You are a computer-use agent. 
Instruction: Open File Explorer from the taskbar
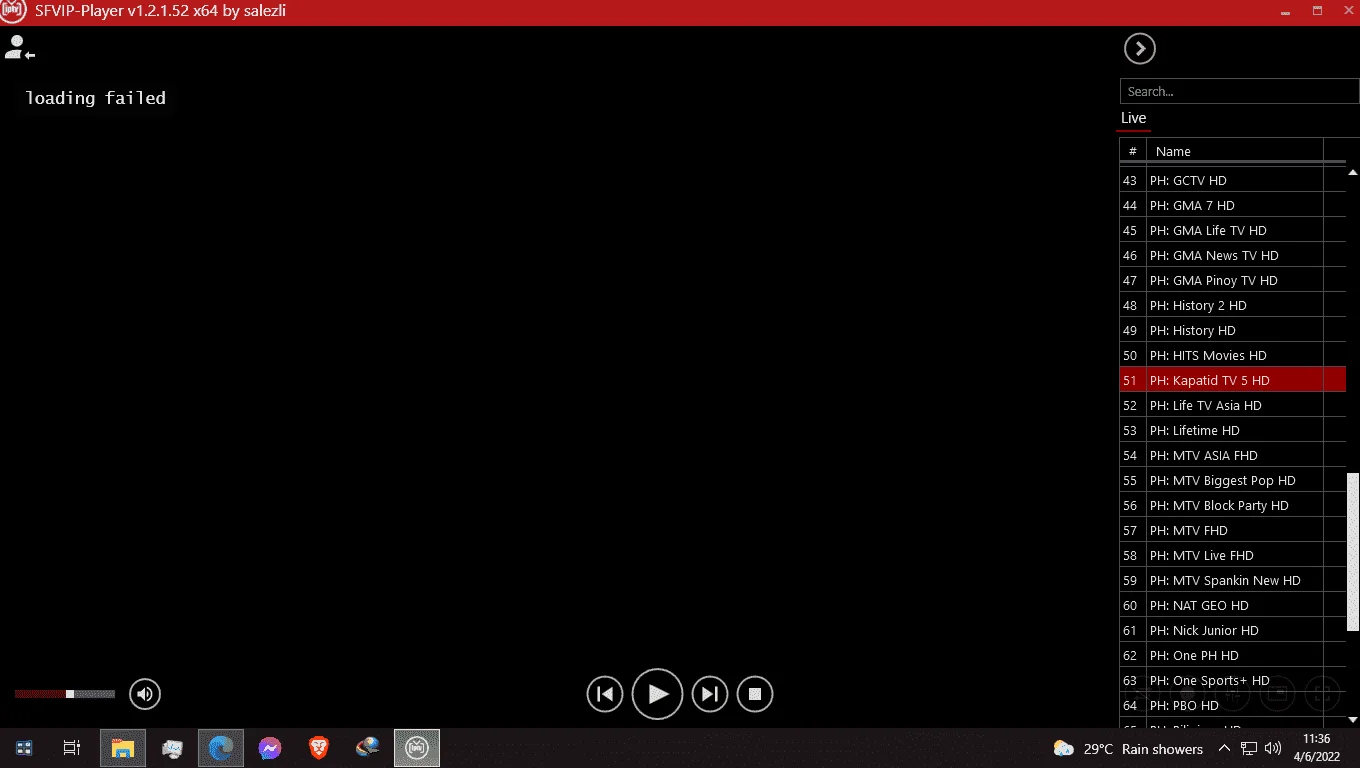(123, 748)
